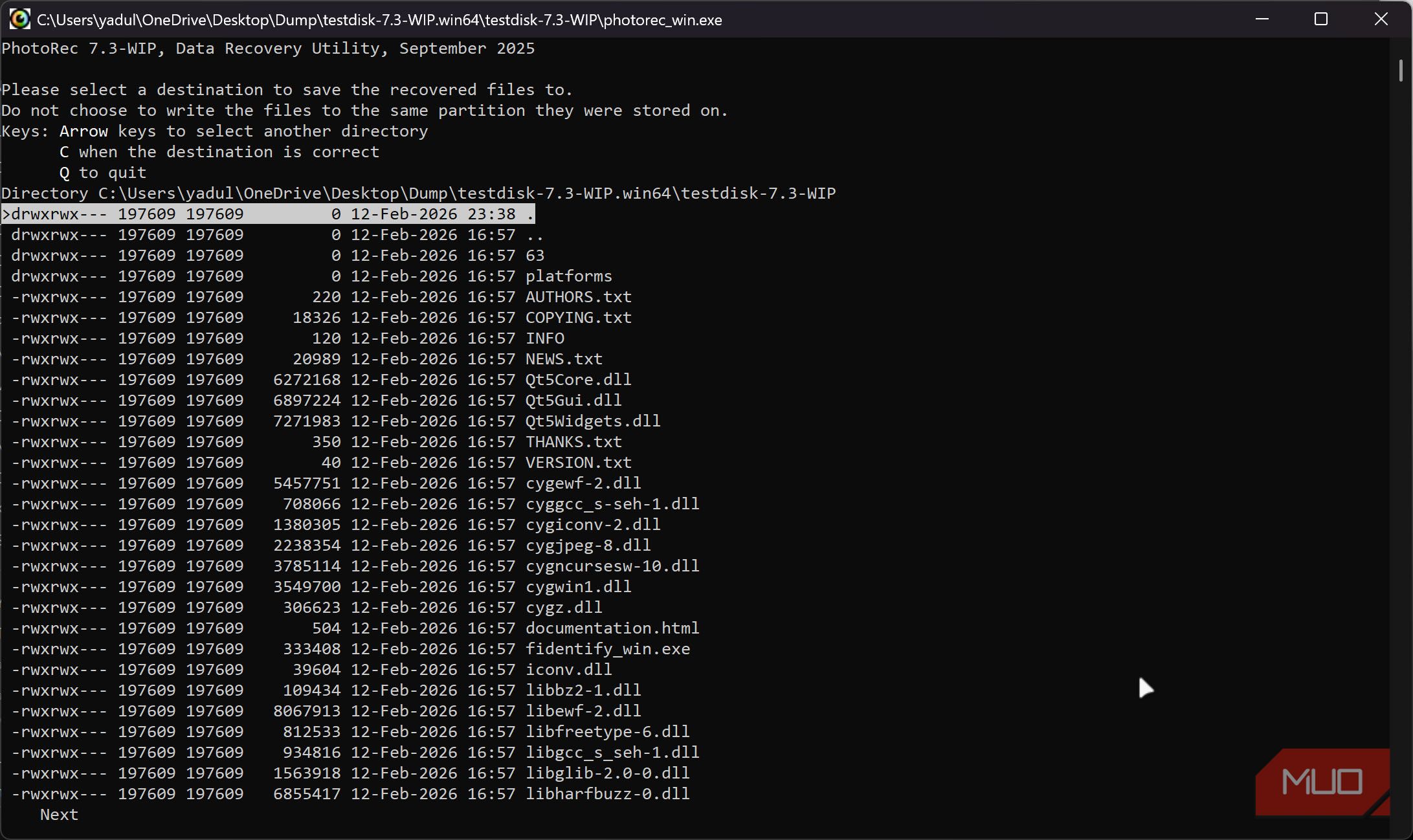Click the THANKS.txt file row
This screenshot has width=1413, height=840.
click(317, 442)
